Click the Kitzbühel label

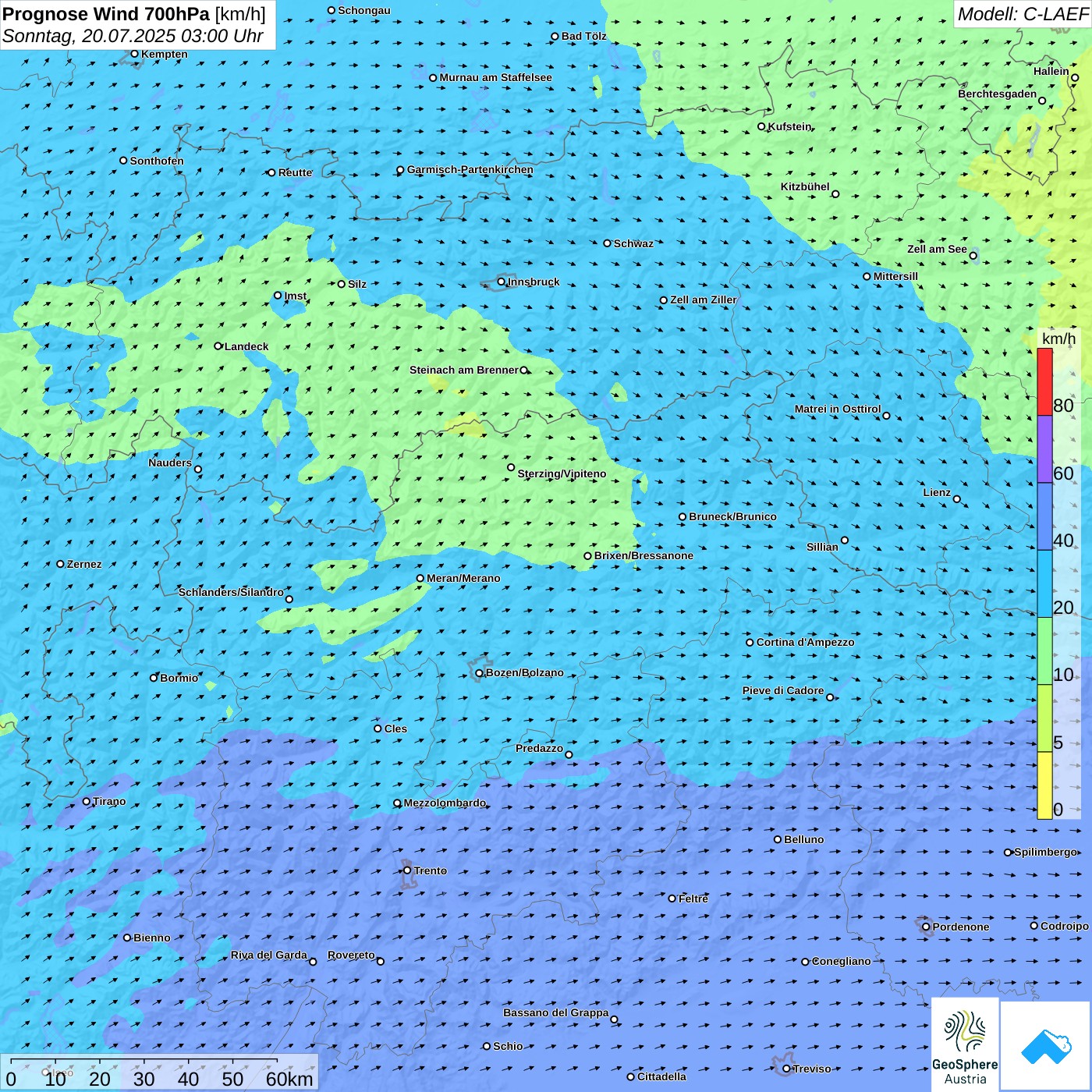pyautogui.click(x=805, y=186)
